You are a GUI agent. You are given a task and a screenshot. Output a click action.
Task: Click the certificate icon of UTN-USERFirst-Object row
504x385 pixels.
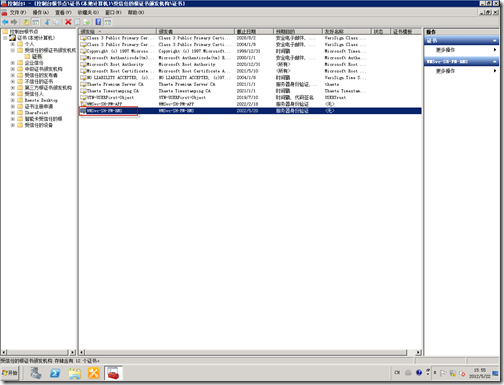(83, 98)
